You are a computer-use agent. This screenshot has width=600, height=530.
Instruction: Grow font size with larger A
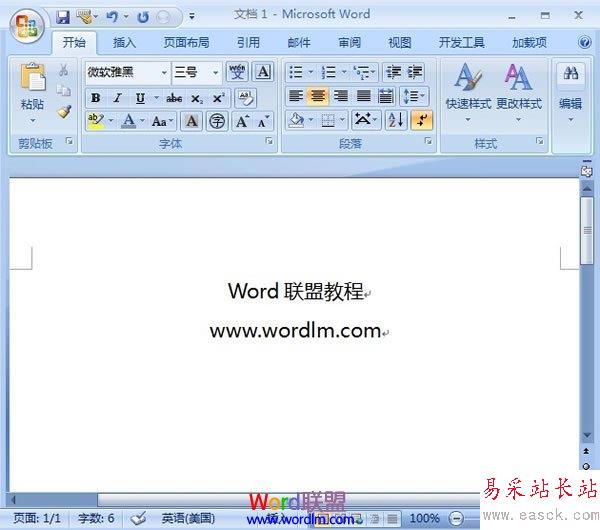tap(242, 122)
